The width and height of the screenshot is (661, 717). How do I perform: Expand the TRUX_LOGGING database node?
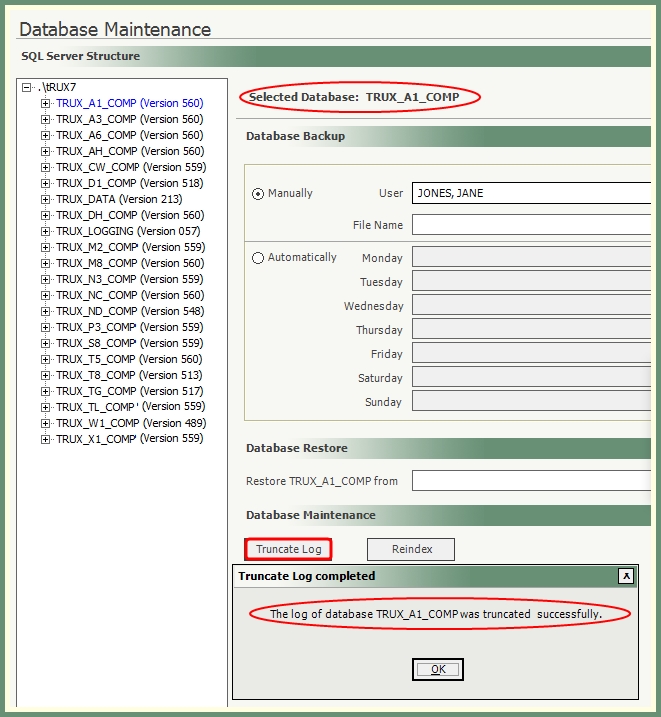coord(45,231)
